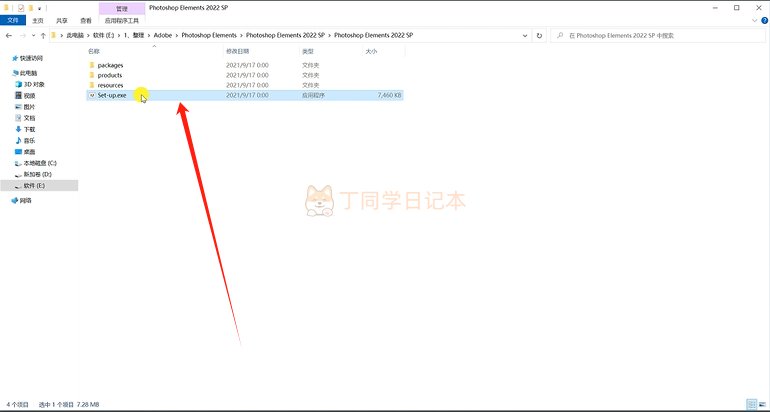Select the 管理 contextual tab
The width and height of the screenshot is (770, 412).
coord(122,8)
